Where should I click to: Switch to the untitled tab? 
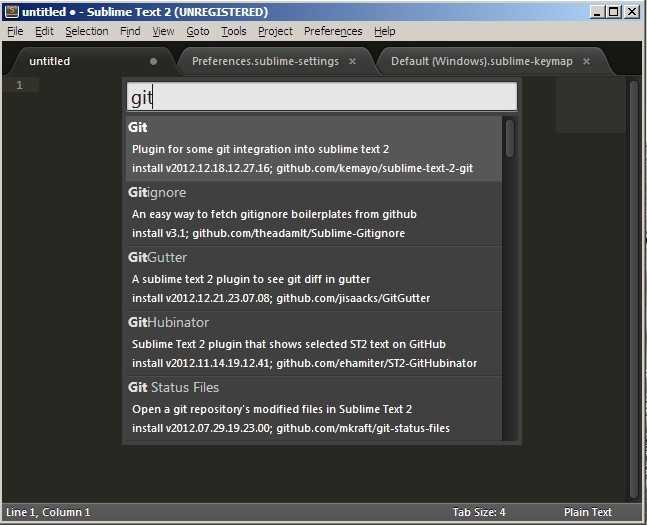coord(93,61)
